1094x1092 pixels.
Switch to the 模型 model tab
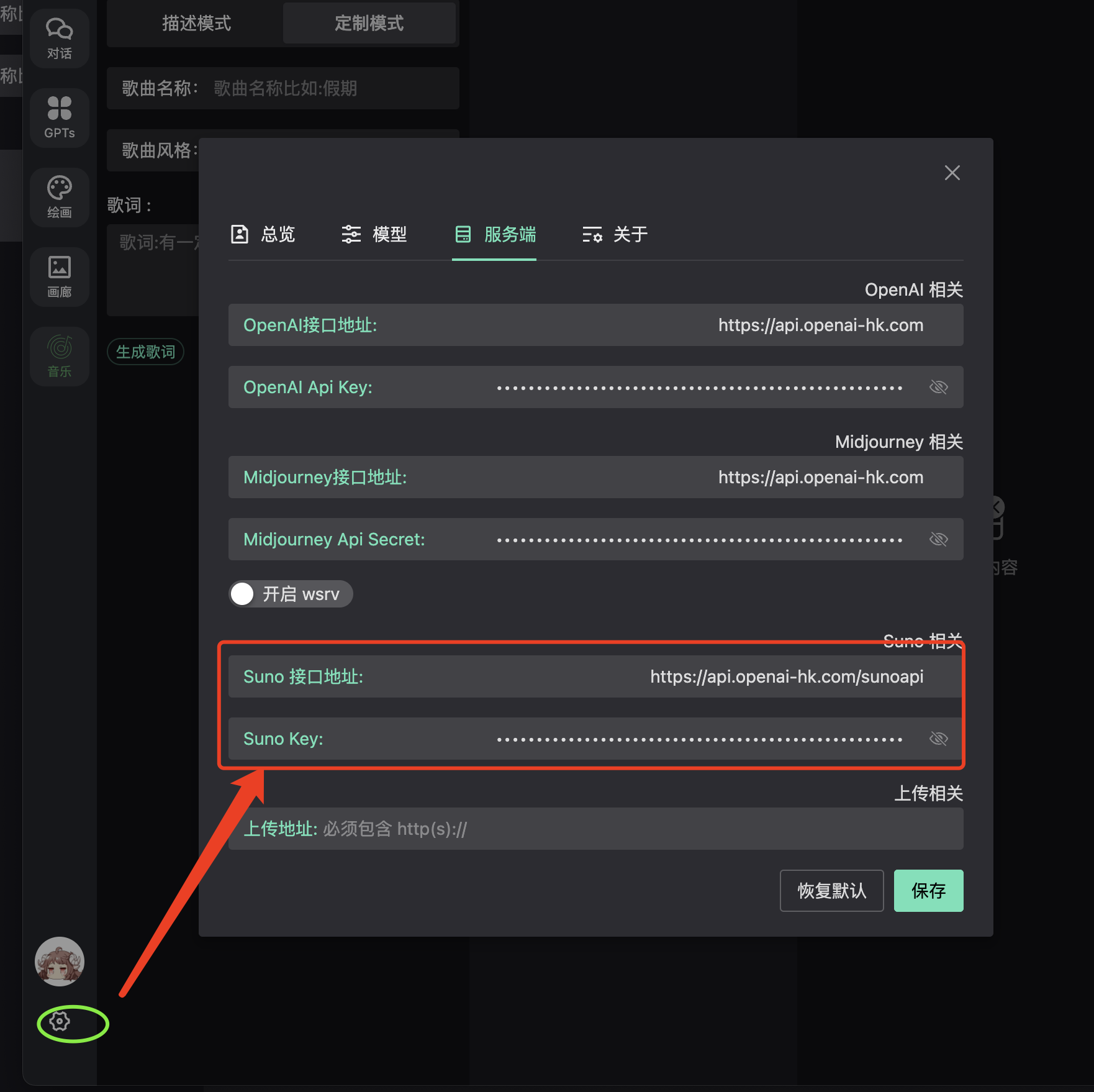374,234
